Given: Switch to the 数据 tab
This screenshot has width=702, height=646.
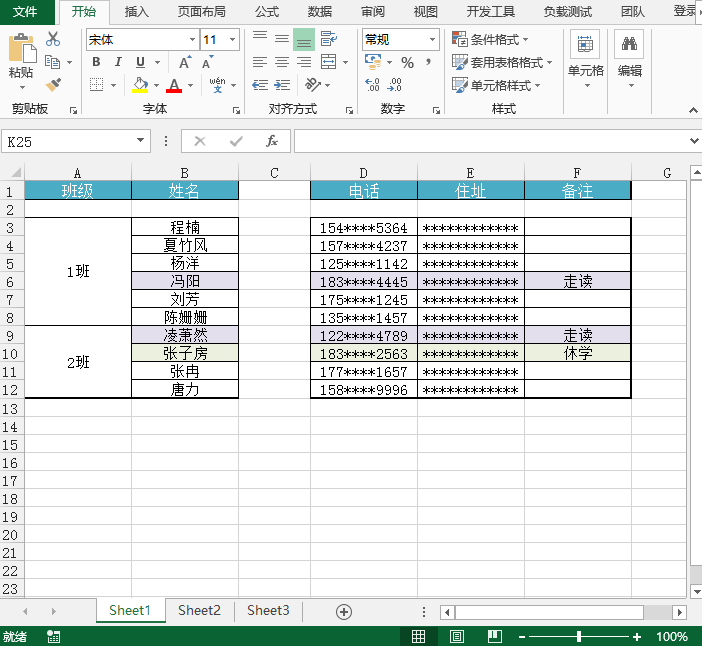Looking at the screenshot, I should coord(320,12).
